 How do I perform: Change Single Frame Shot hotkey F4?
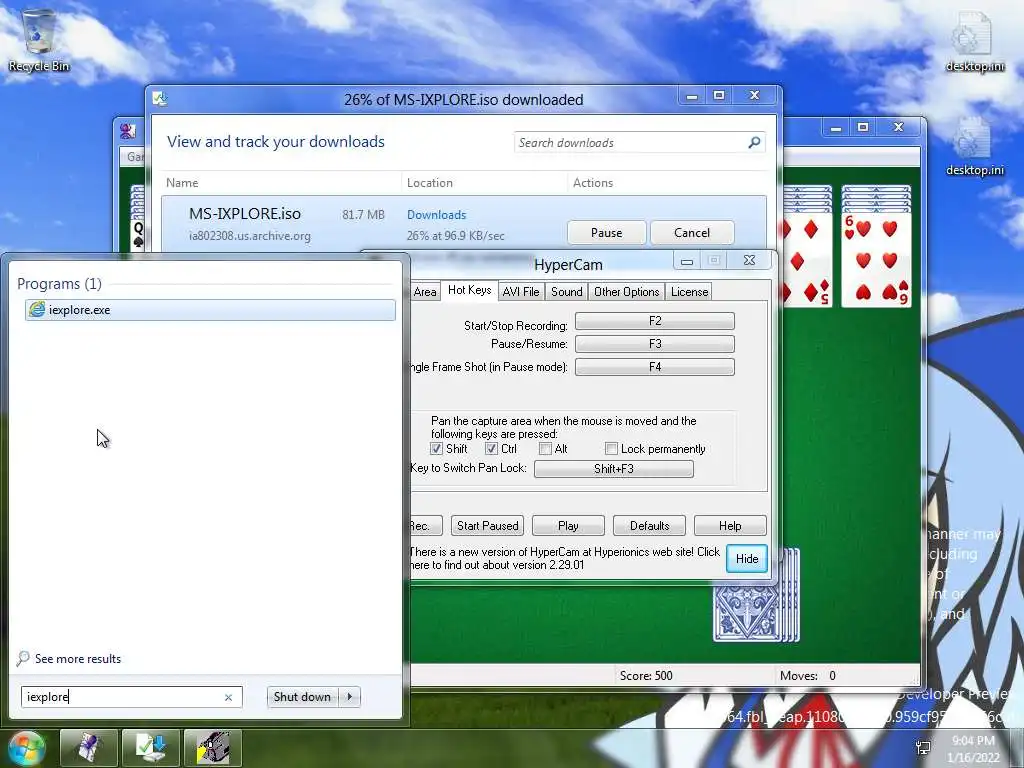point(654,366)
